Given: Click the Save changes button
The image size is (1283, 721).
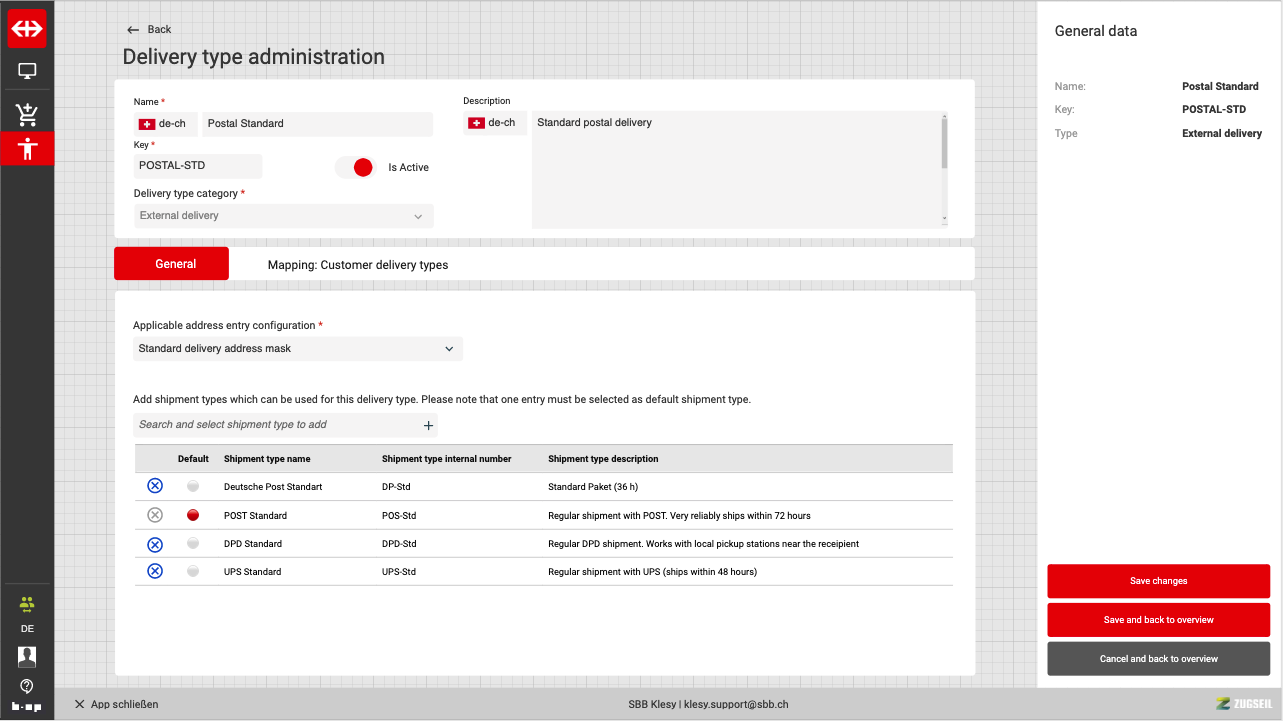Looking at the screenshot, I should click(x=1158, y=581).
